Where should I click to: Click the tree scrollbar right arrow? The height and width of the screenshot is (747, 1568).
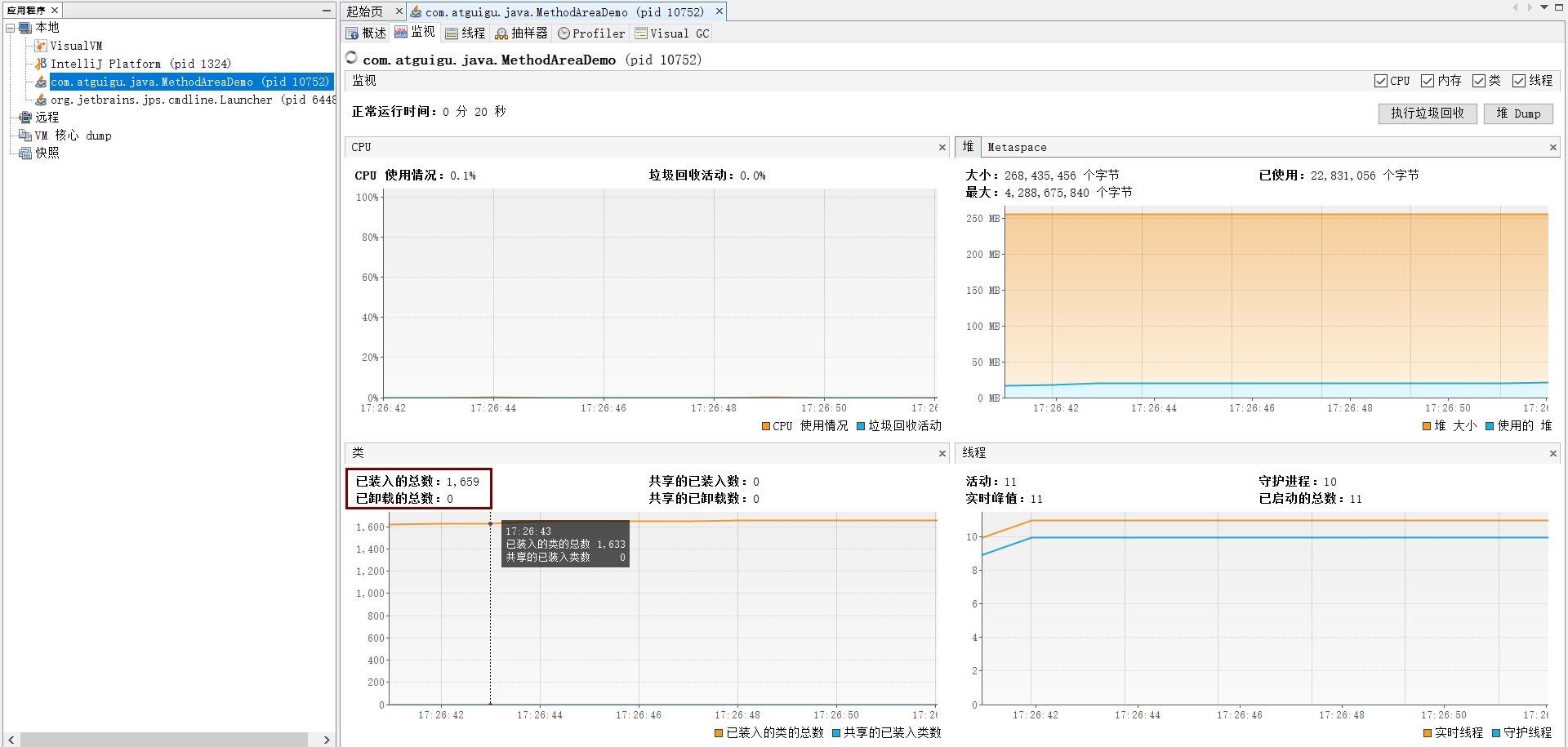click(x=327, y=740)
